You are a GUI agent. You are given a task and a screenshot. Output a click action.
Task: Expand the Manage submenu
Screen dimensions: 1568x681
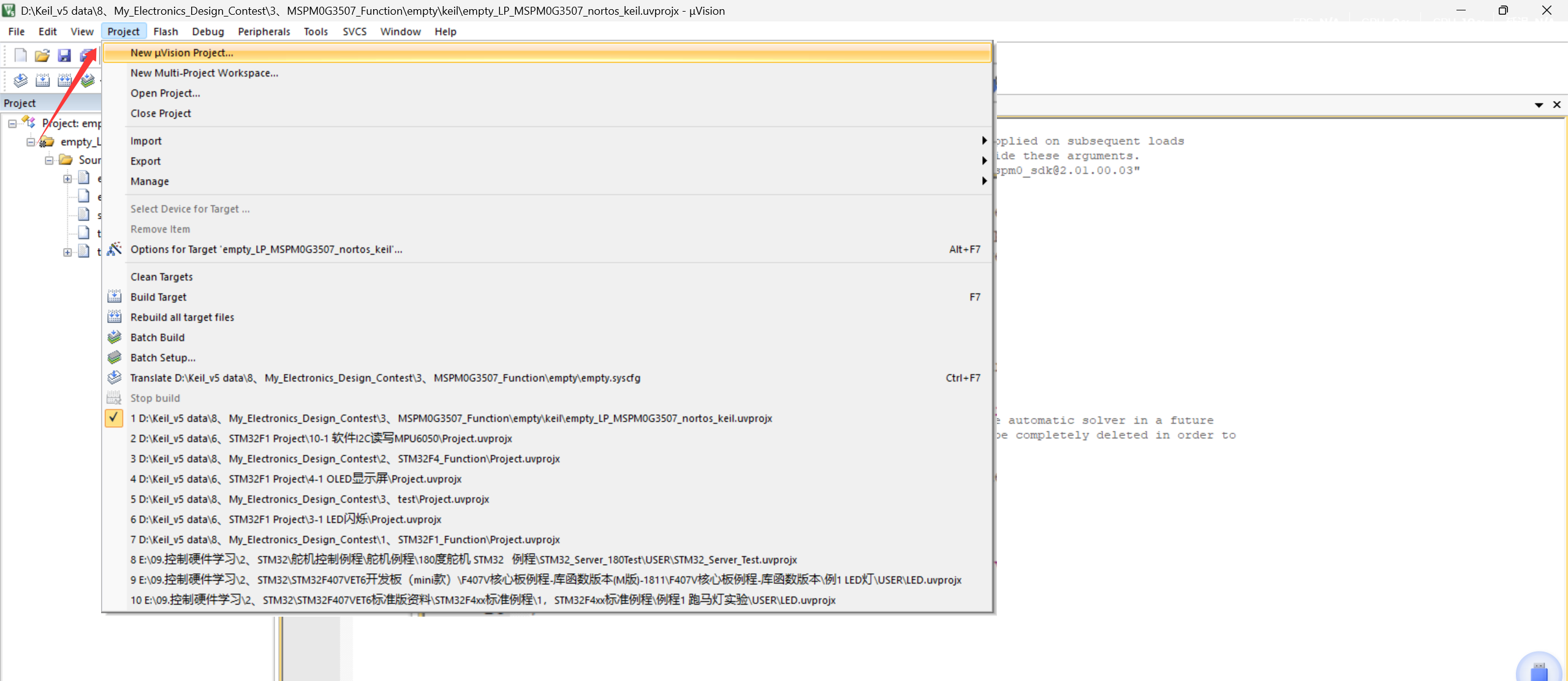(x=149, y=181)
